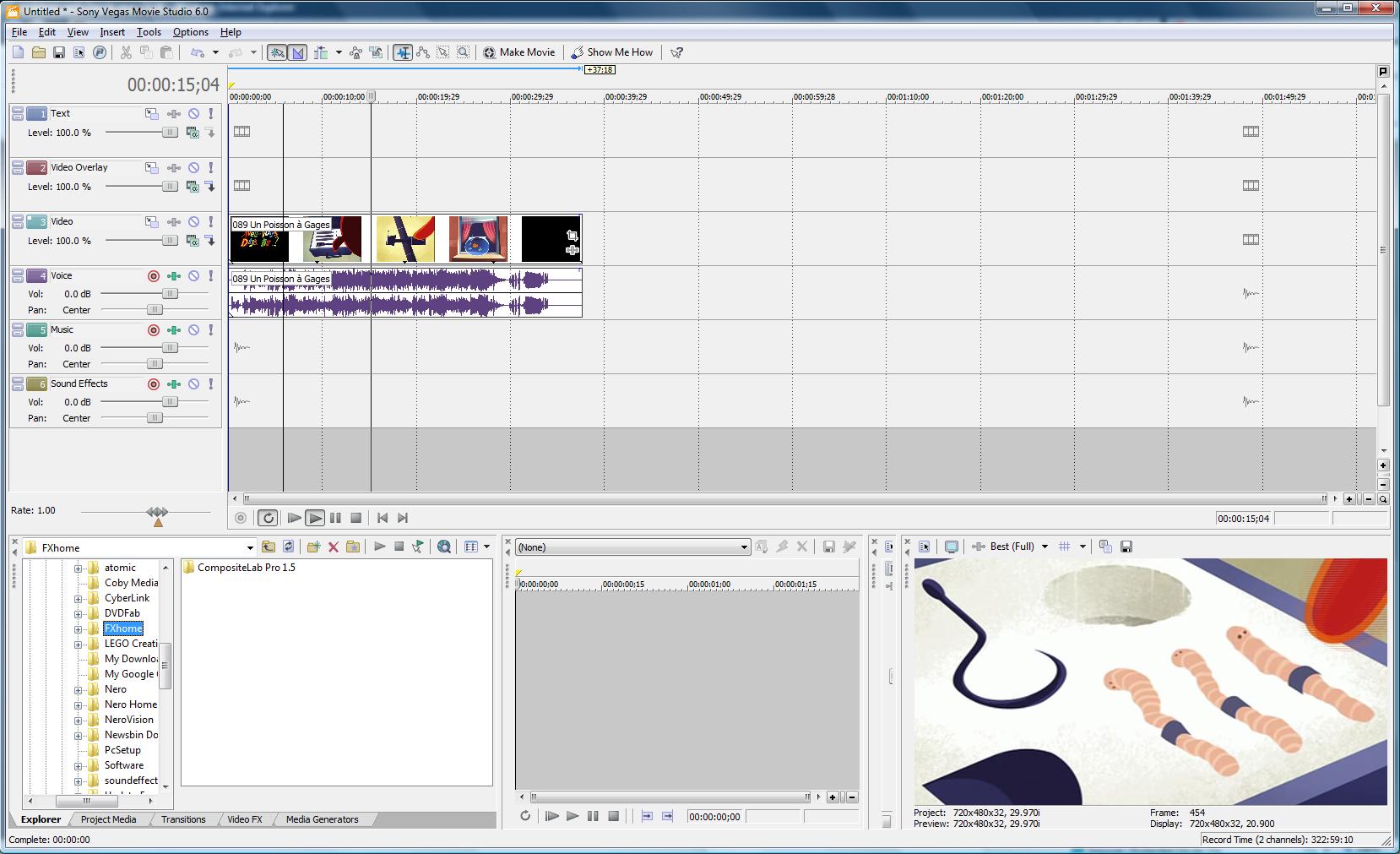This screenshot has width=1400, height=854.
Task: Open the Tools menu
Action: click(149, 32)
